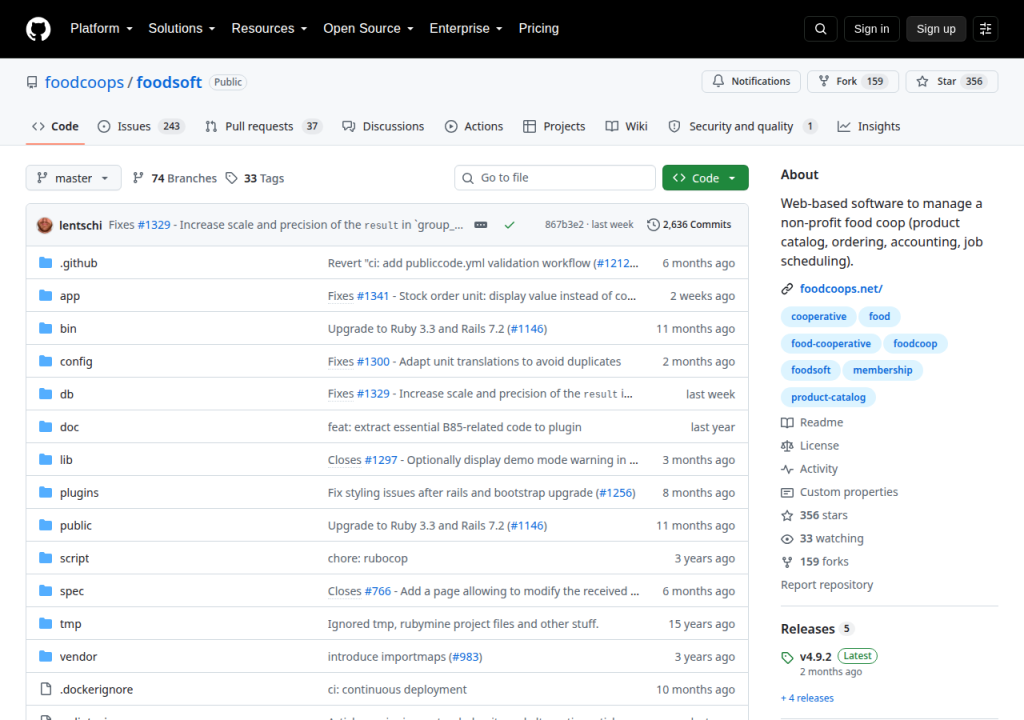Screen dimensions: 1024x720
Task: Click the scale icon next to License
Action: [787, 446]
